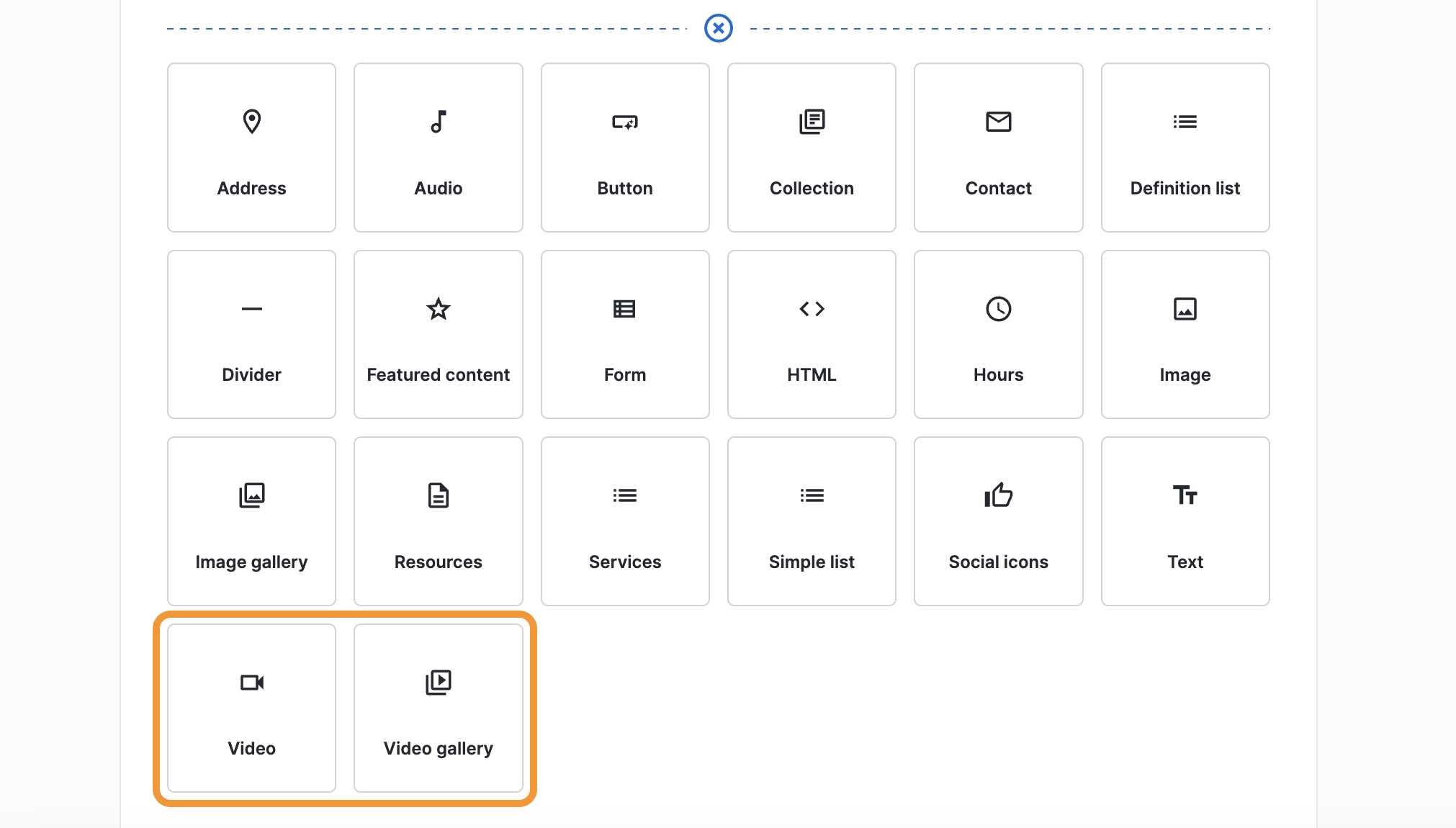Insert the Social icons thumbs-up block

point(998,521)
